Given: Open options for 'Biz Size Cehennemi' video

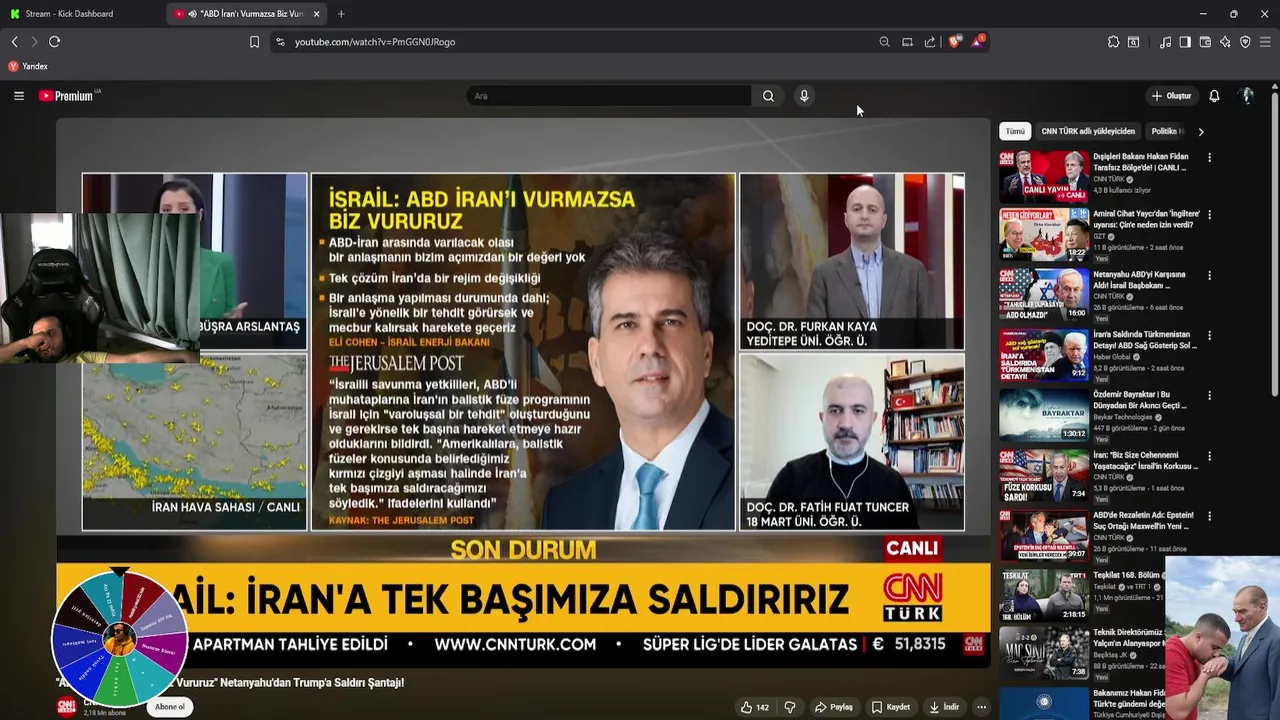Looking at the screenshot, I should coord(1209,456).
